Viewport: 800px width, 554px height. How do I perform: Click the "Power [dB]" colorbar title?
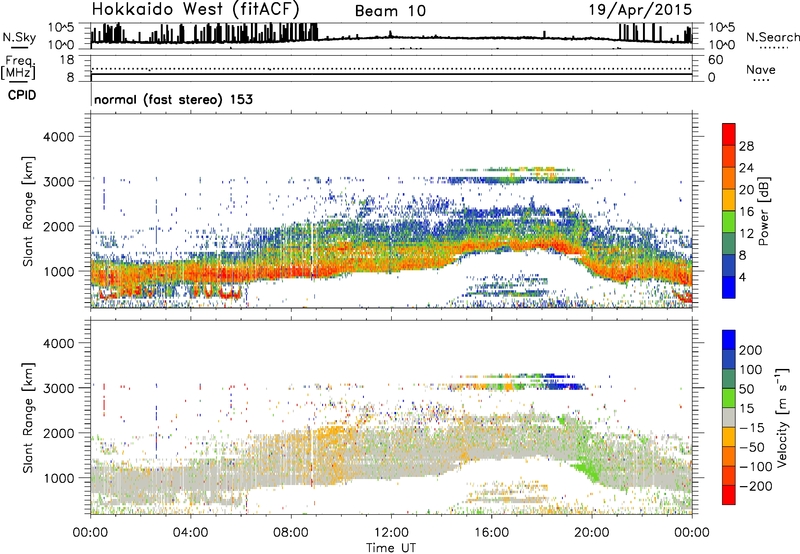[764, 211]
